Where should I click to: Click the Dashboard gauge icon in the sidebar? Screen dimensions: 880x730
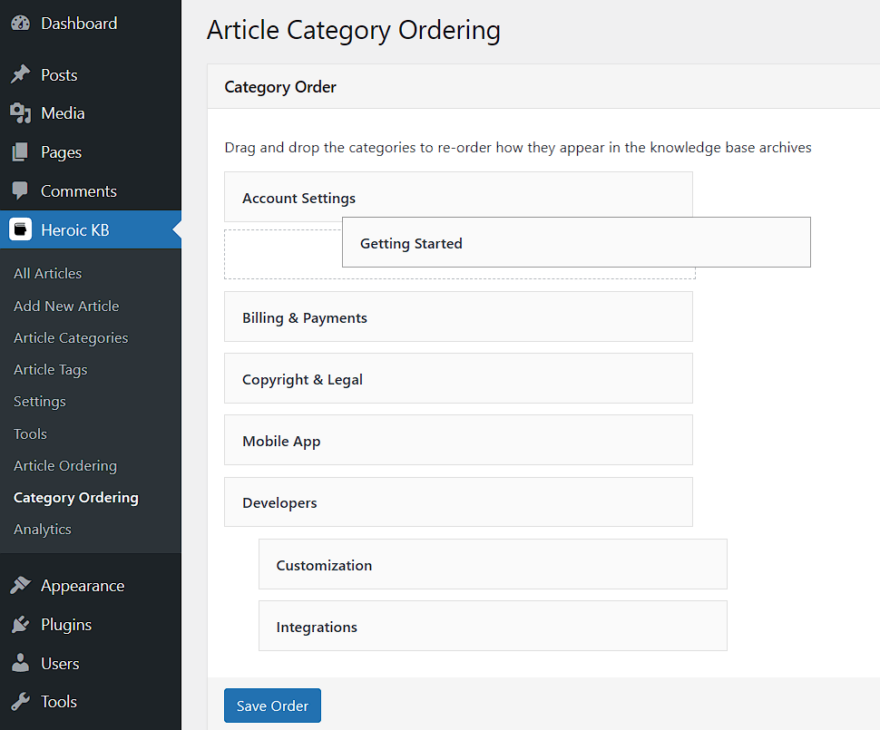click(x=22, y=22)
